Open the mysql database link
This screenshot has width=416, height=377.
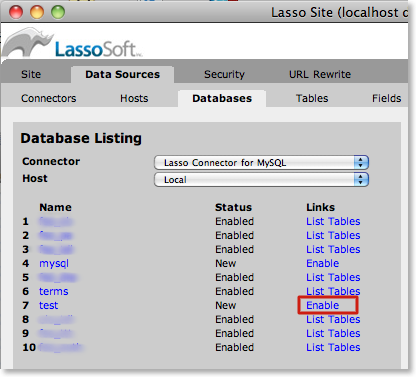click(54, 264)
